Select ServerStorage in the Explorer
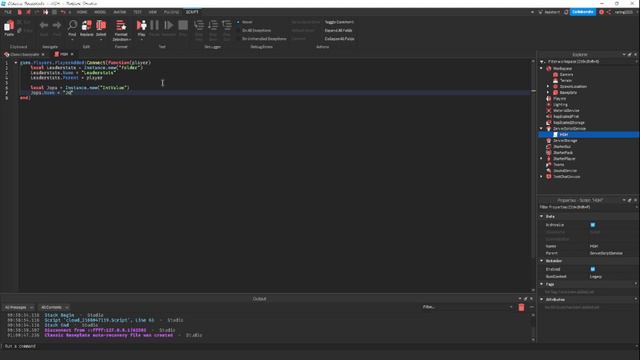 coord(565,140)
